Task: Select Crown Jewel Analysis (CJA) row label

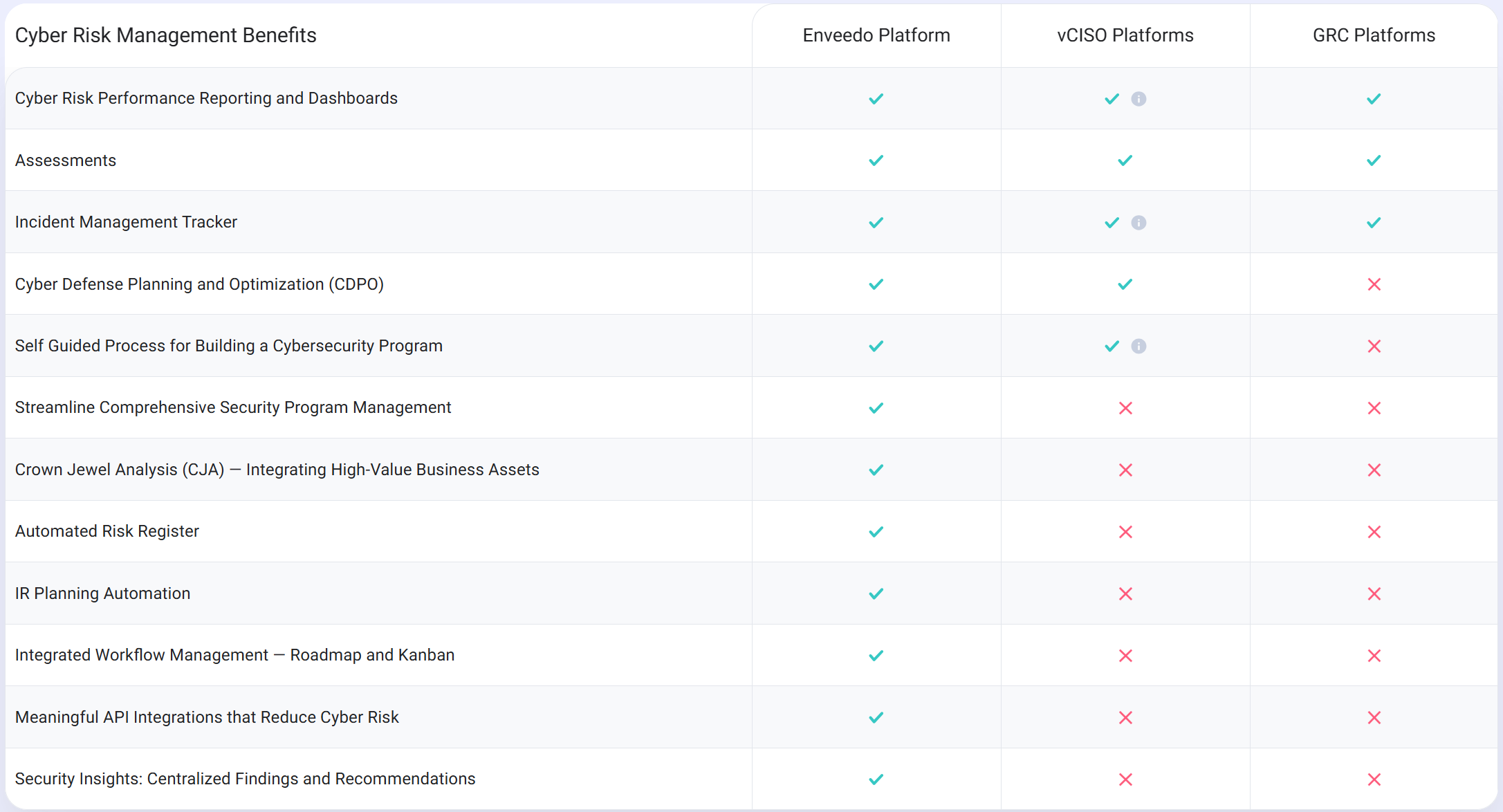Action: pos(277,470)
